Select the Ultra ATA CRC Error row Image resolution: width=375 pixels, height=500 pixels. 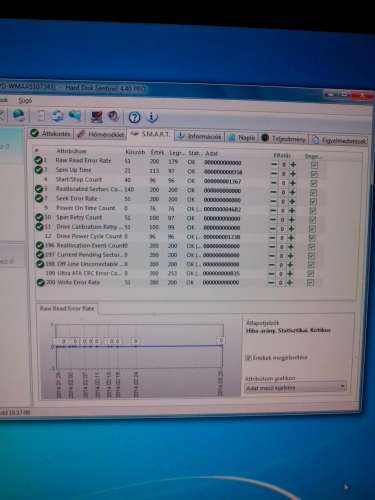click(x=177, y=273)
